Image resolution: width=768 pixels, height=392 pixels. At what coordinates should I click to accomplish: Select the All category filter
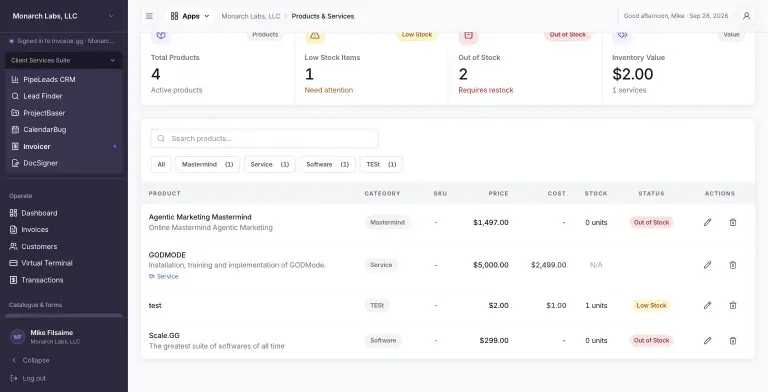161,165
